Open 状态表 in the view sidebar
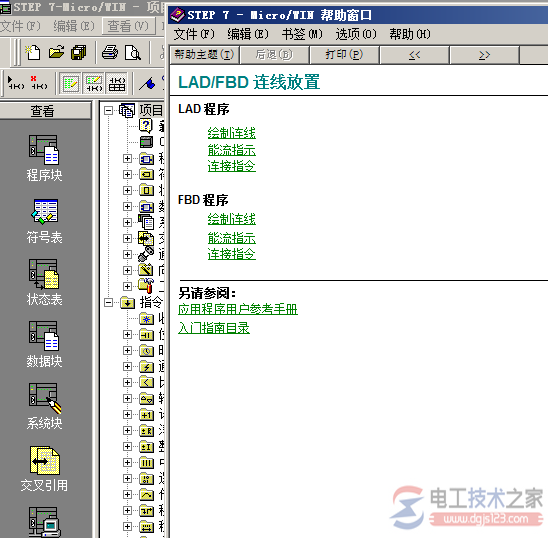 click(x=44, y=283)
